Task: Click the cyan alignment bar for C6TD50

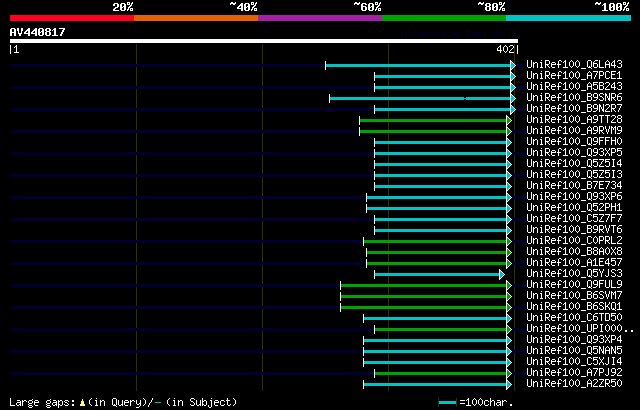Action: [x=438, y=319]
